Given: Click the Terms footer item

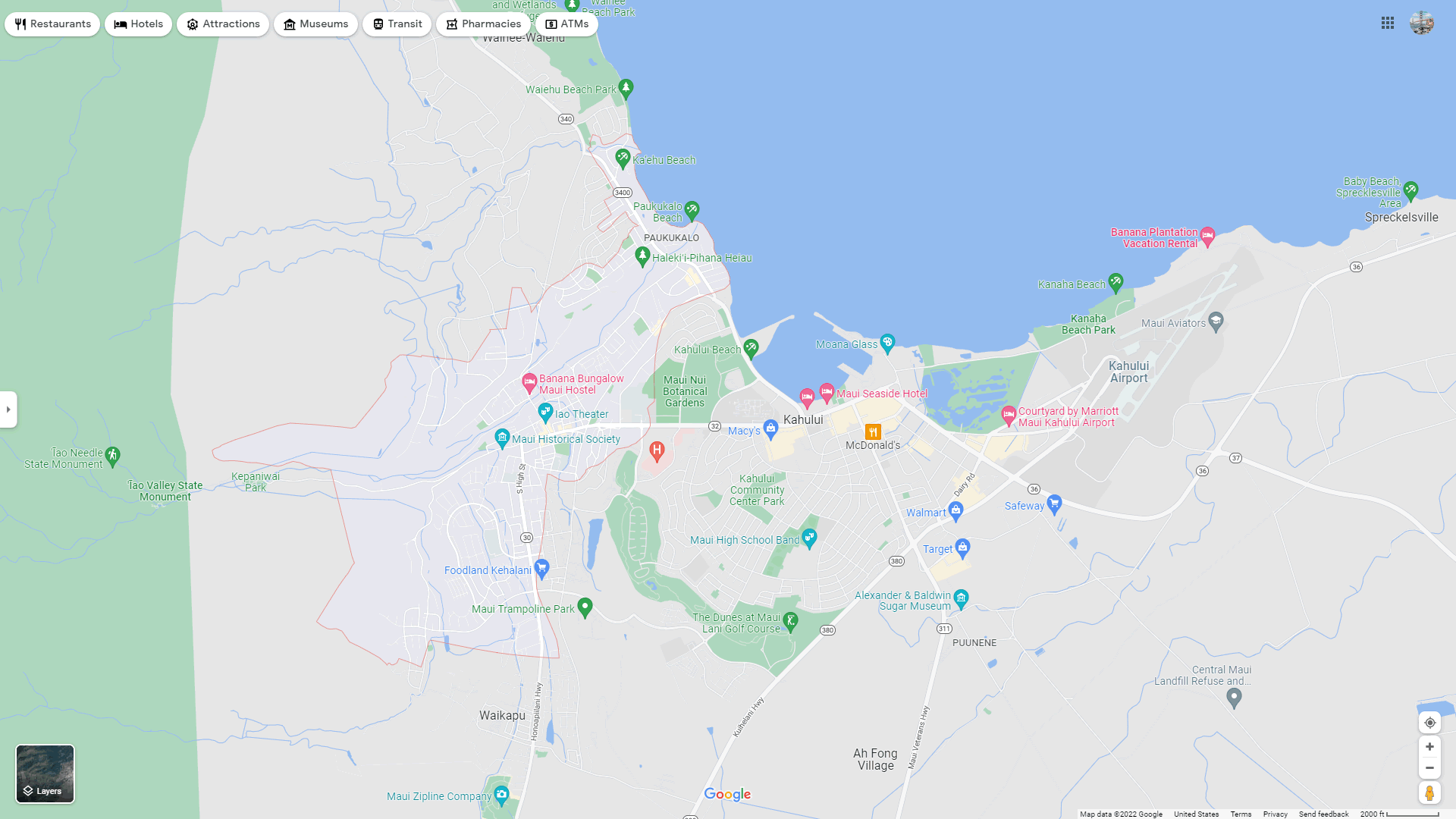Looking at the screenshot, I should click(x=1241, y=814).
